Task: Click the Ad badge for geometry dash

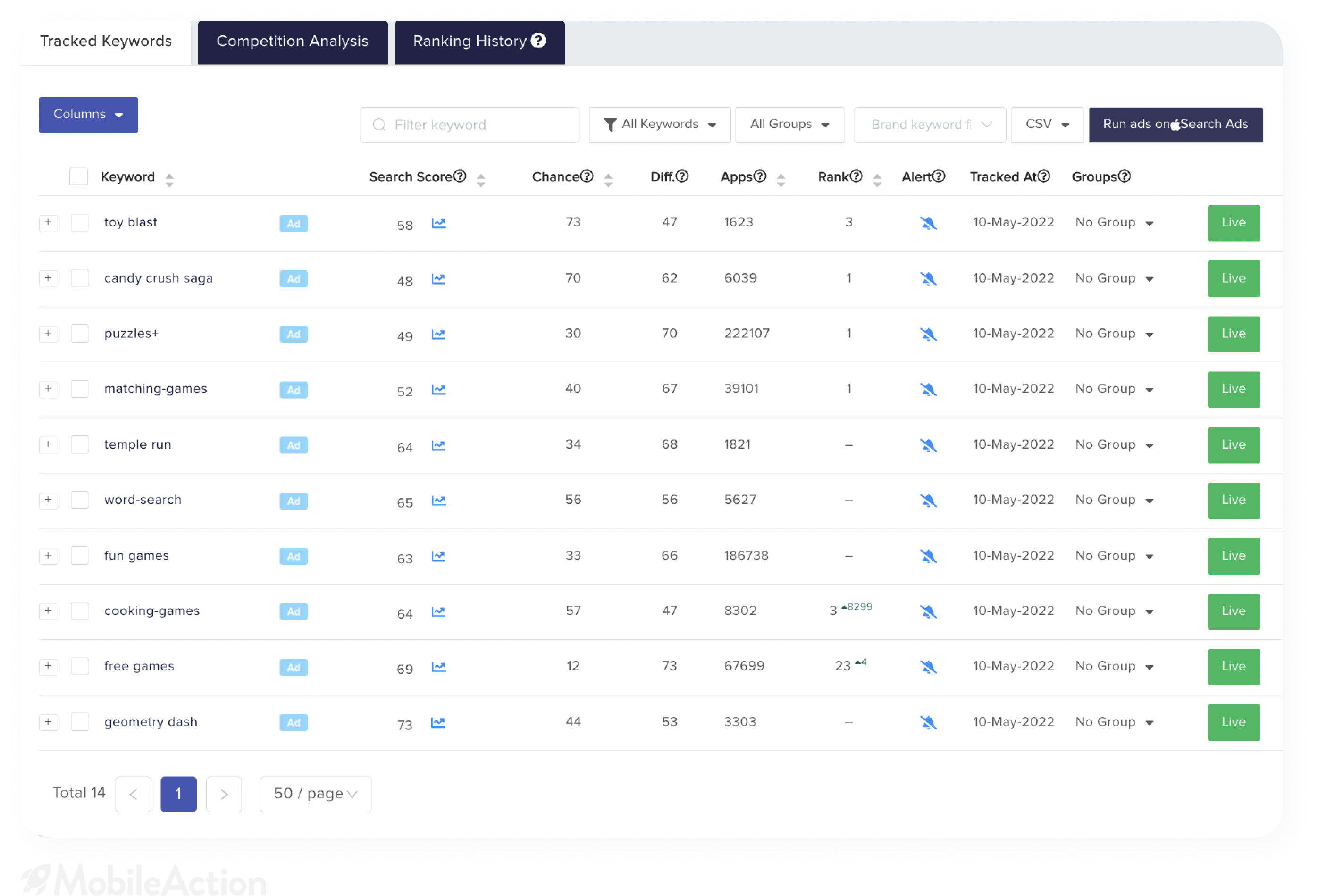Action: coord(294,722)
